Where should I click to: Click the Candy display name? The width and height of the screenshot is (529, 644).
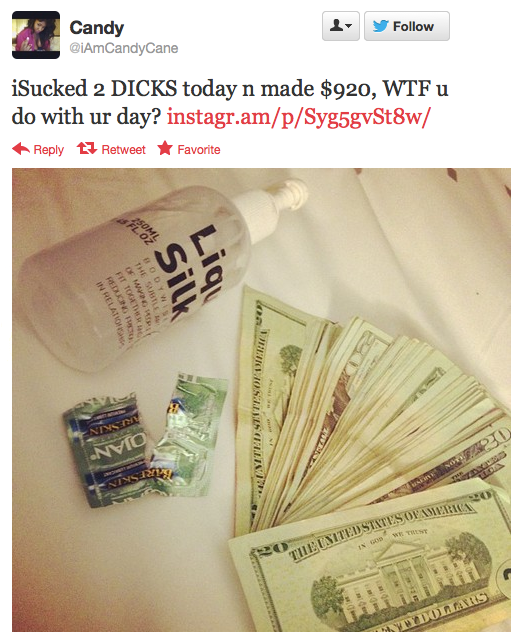(x=97, y=28)
